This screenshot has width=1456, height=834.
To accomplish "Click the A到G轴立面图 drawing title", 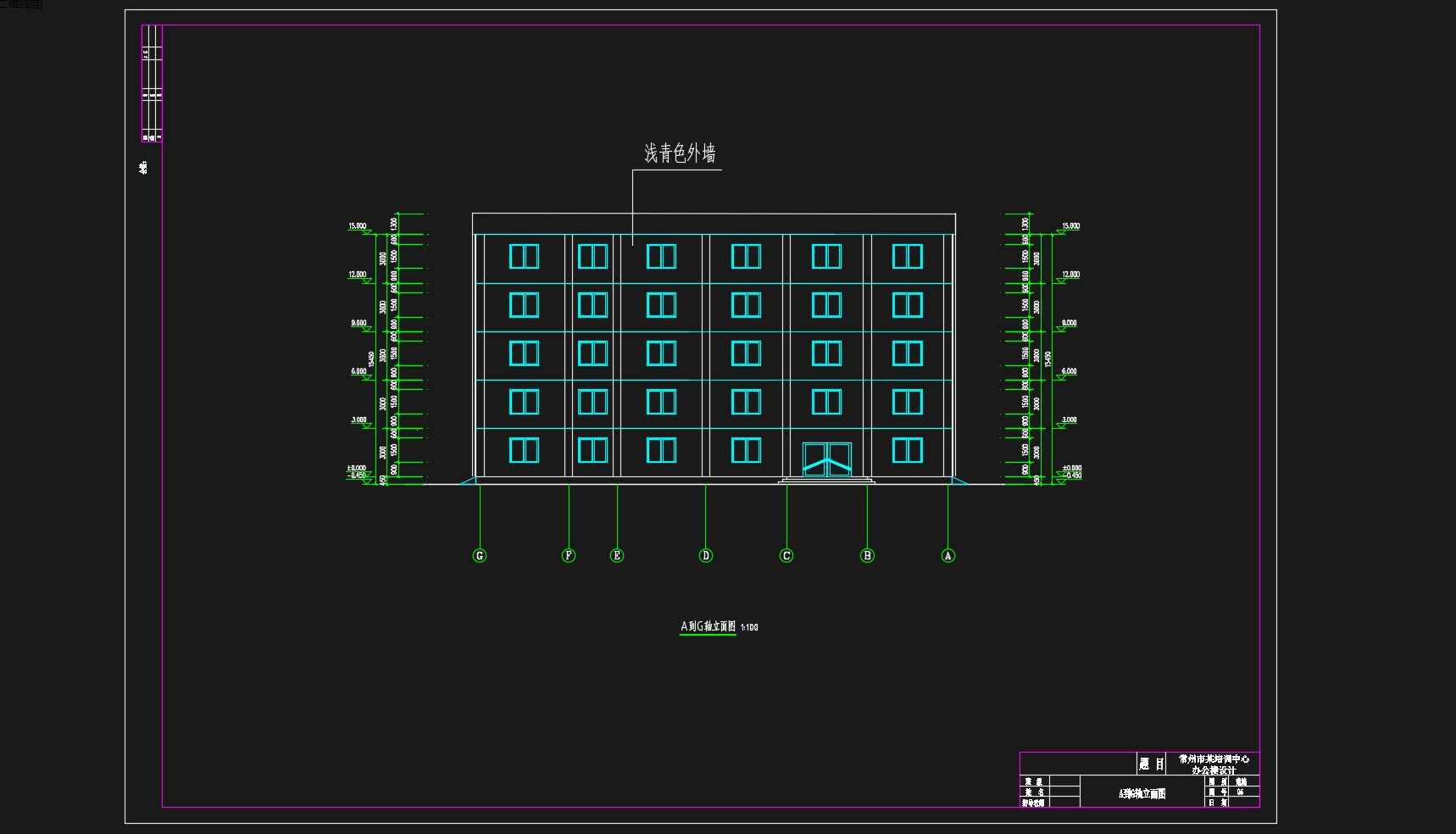I will click(x=709, y=626).
